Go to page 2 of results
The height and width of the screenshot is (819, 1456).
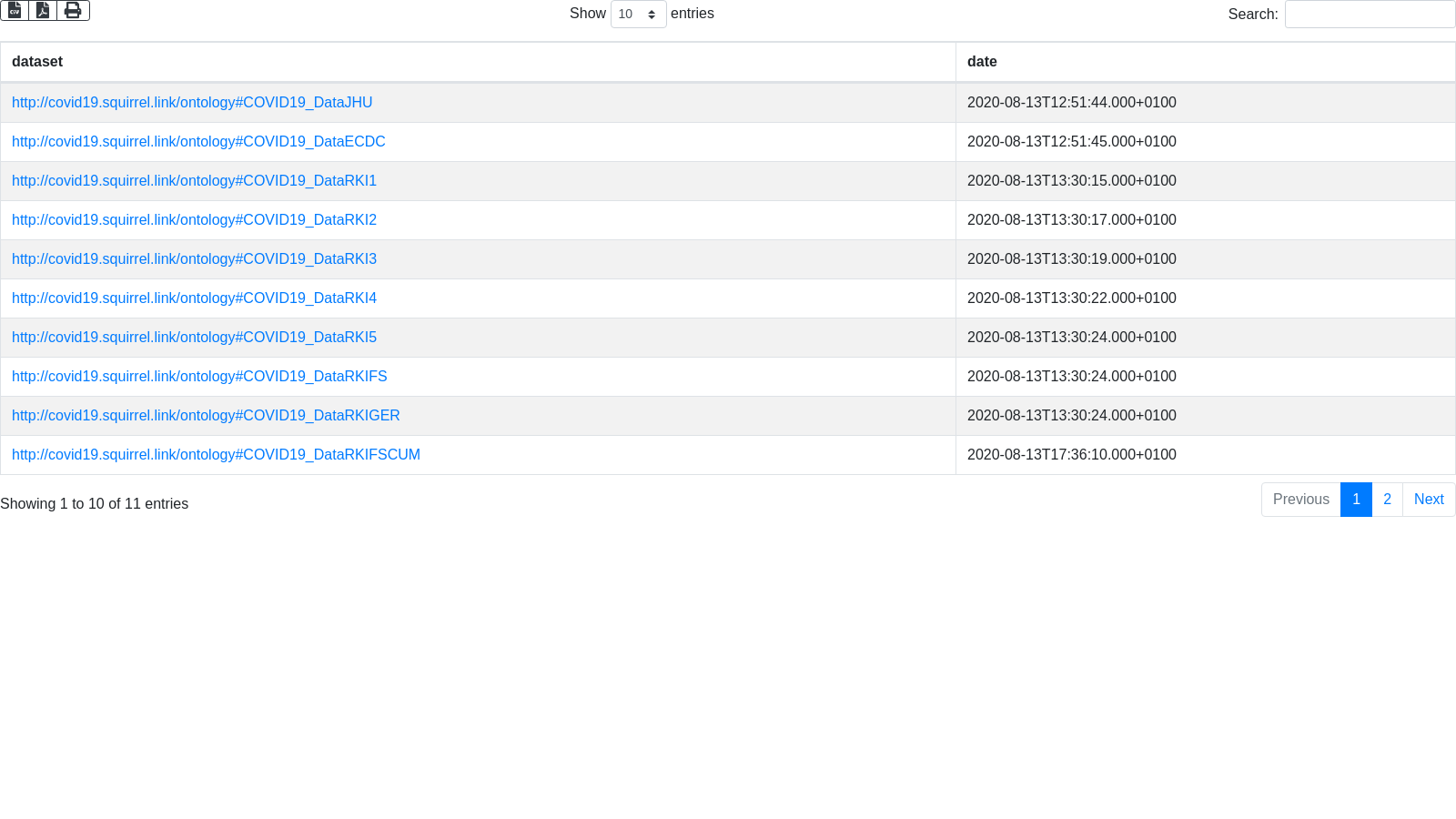[x=1387, y=500]
